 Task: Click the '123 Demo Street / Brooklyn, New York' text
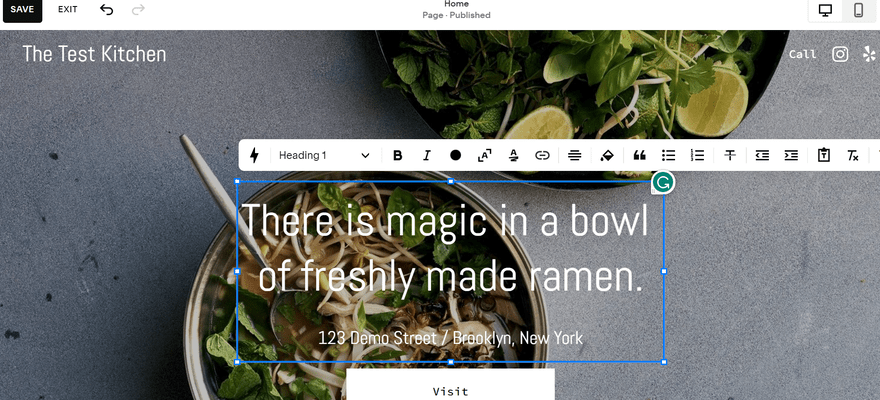click(451, 338)
